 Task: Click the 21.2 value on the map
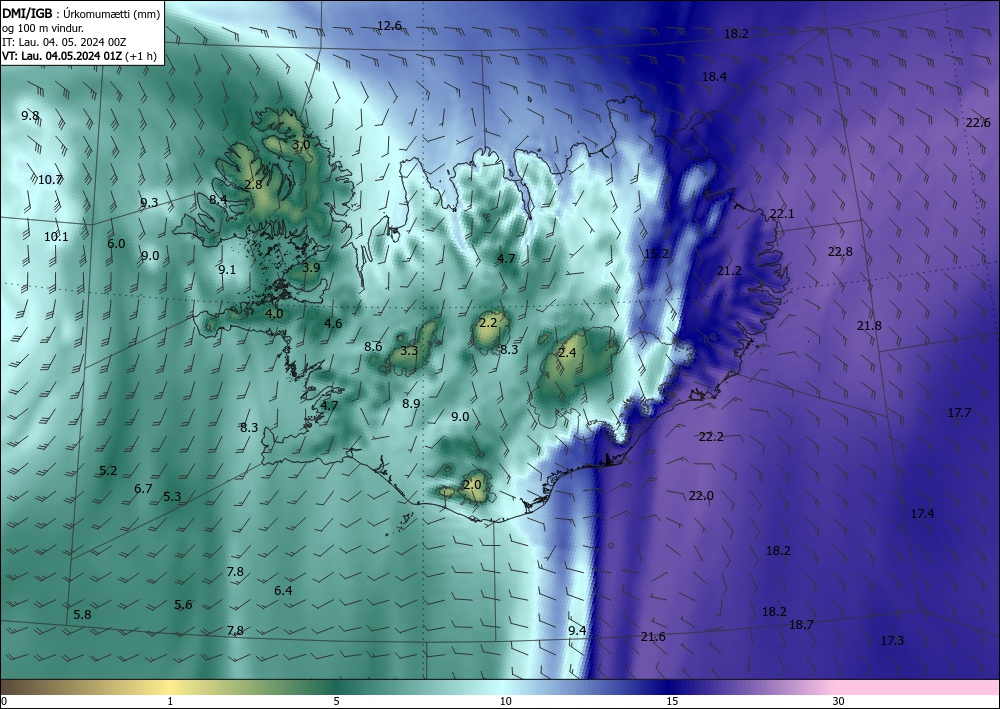tap(729, 271)
